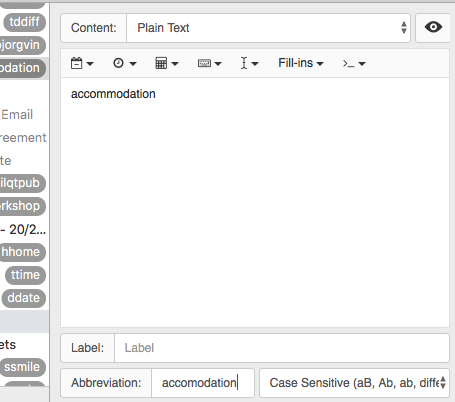Choose the Email snippet in list
The image size is (455, 402).
tap(17, 115)
